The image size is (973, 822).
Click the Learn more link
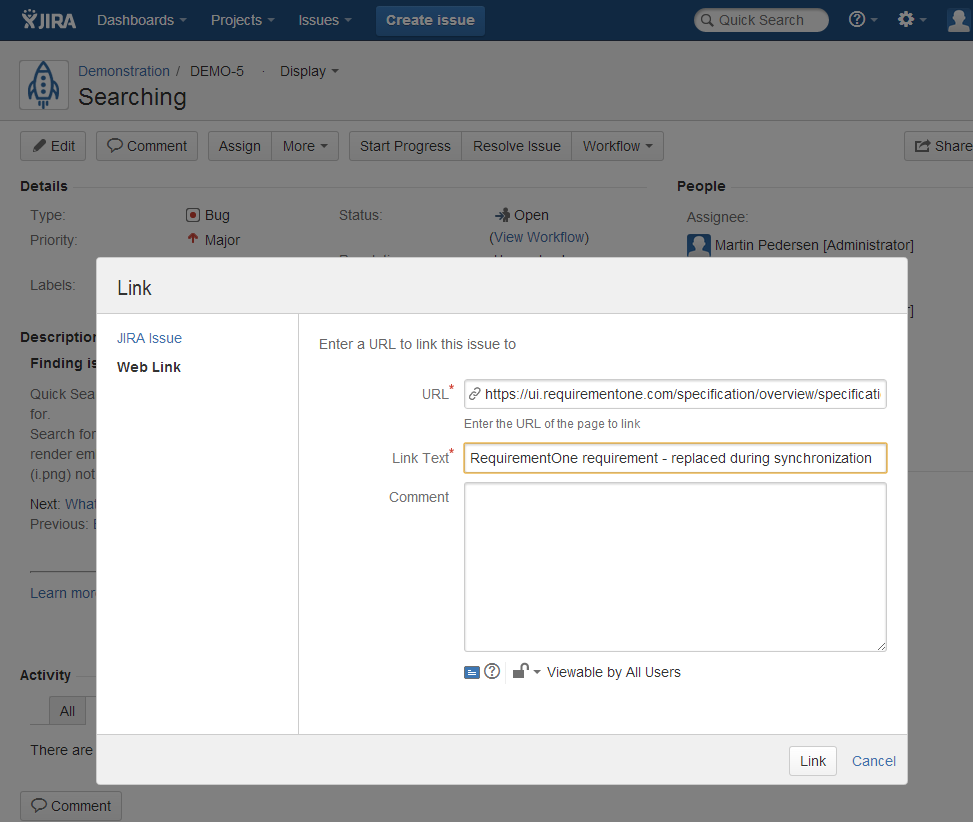point(63,593)
